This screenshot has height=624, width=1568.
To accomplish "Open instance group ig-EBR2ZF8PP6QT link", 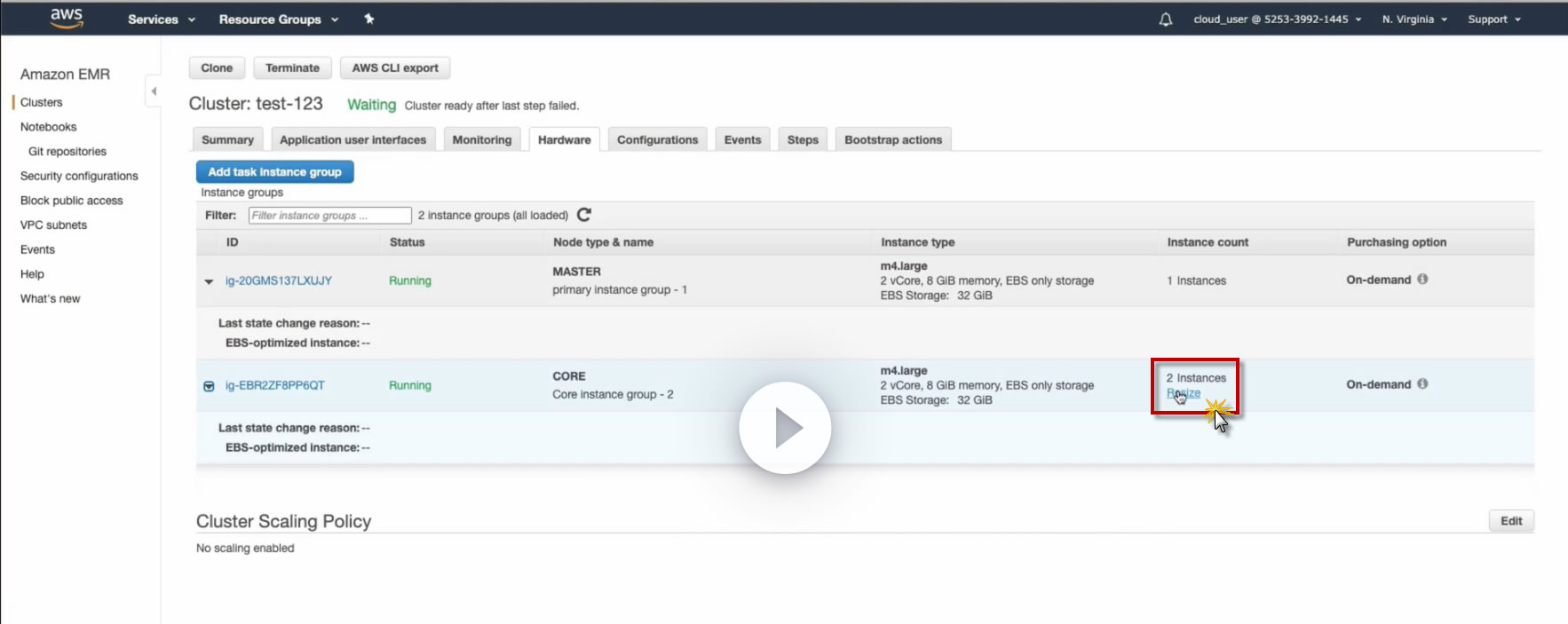I will pyautogui.click(x=275, y=385).
